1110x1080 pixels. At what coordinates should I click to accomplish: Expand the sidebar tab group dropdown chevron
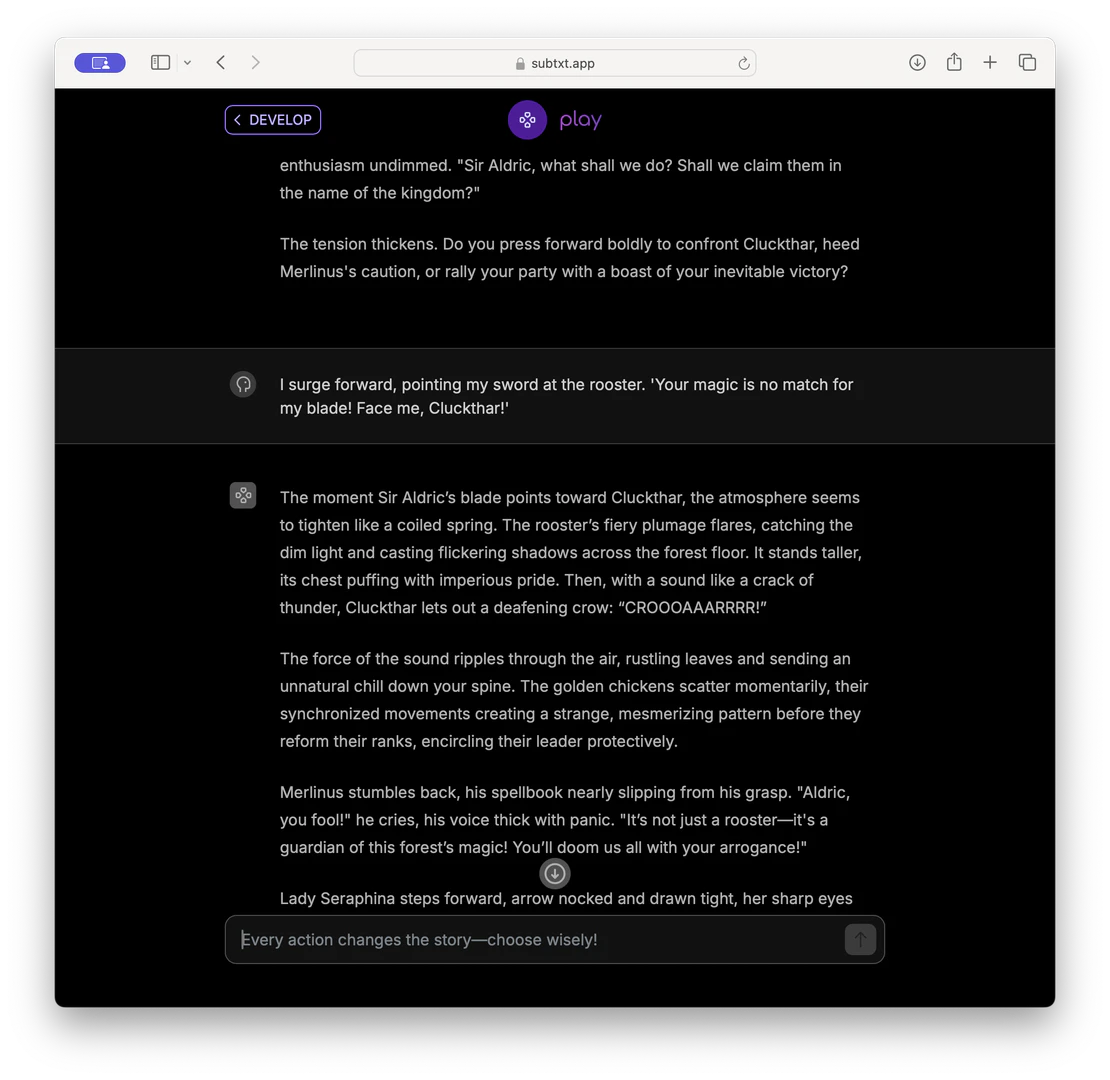click(x=187, y=63)
